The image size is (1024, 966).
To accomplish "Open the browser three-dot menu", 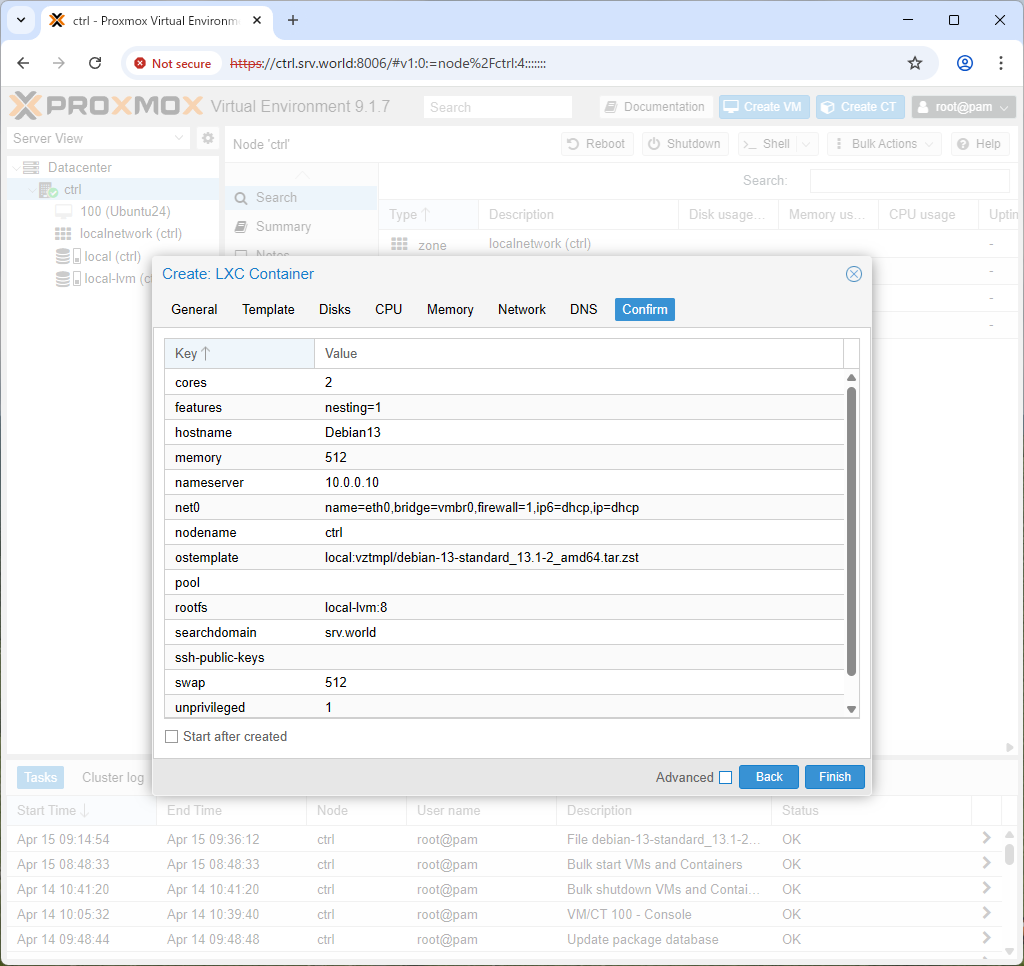I will (x=1000, y=63).
